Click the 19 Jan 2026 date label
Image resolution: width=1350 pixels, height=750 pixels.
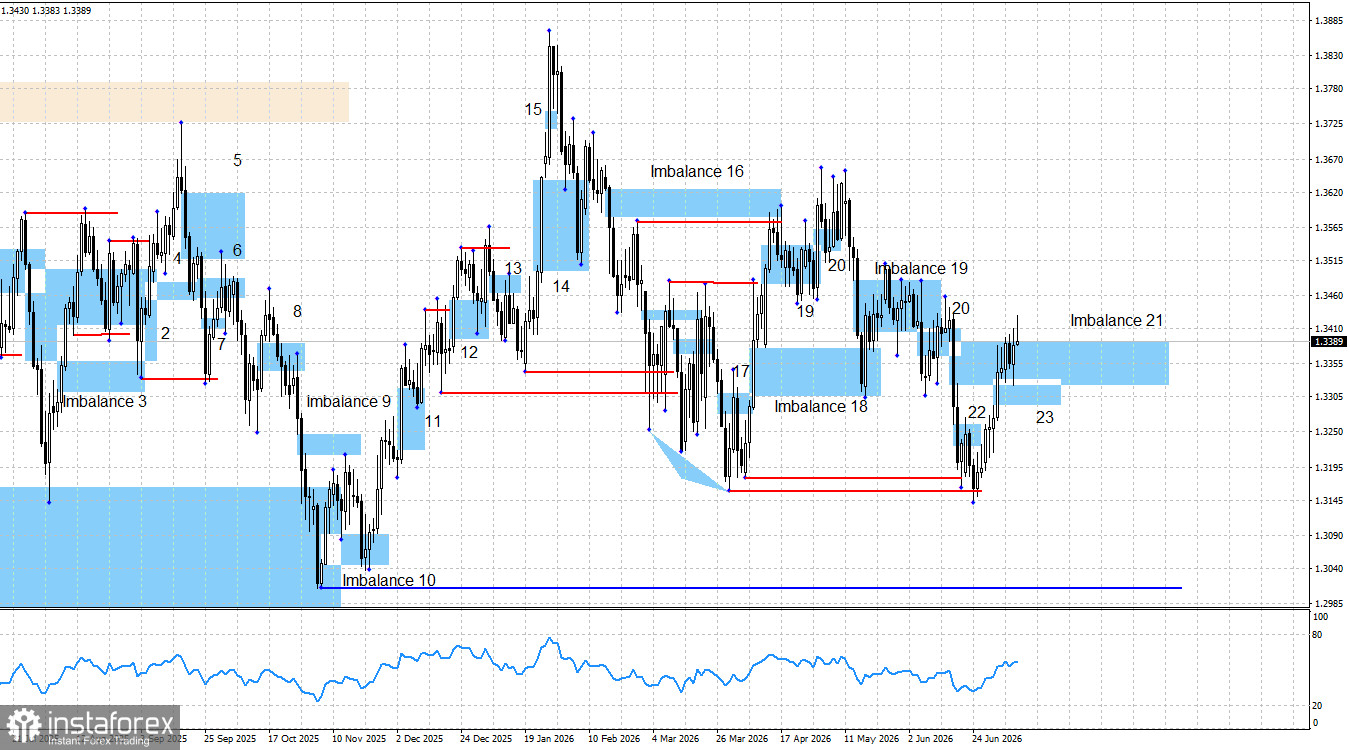[549, 739]
